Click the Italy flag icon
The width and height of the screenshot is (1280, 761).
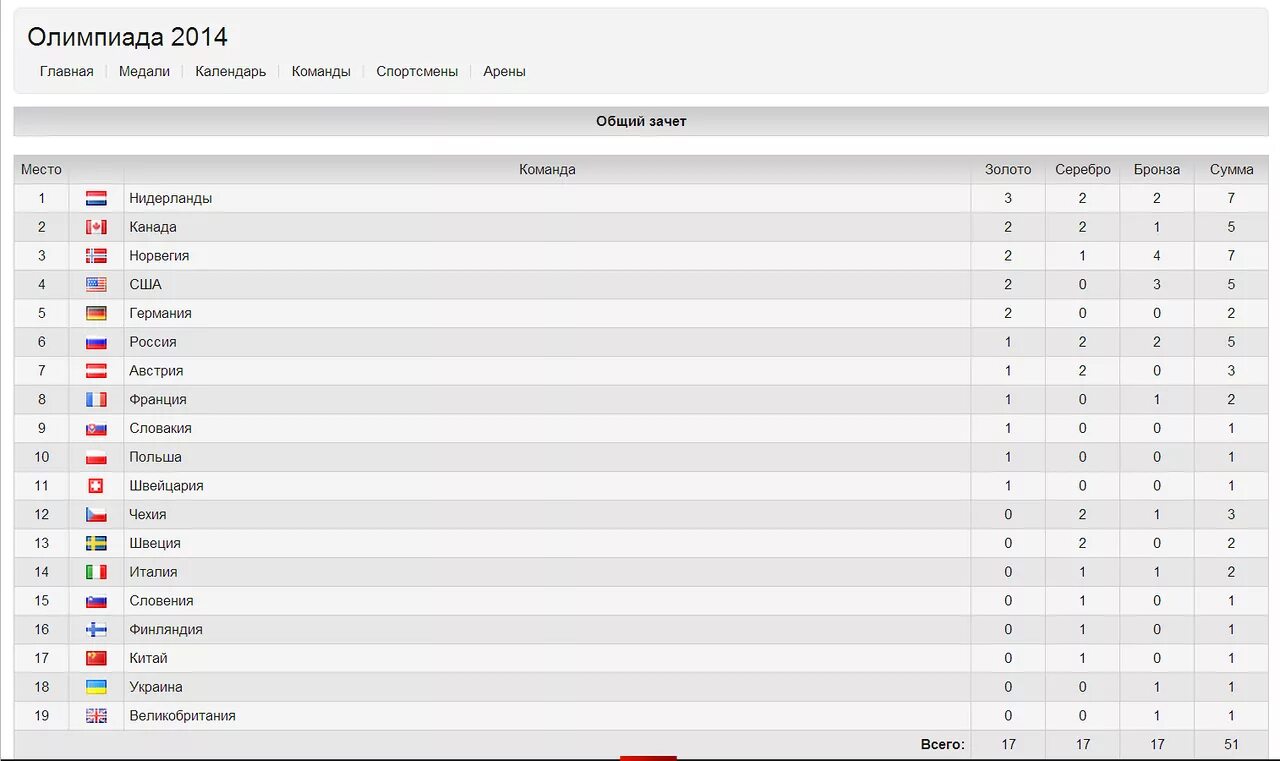point(96,572)
